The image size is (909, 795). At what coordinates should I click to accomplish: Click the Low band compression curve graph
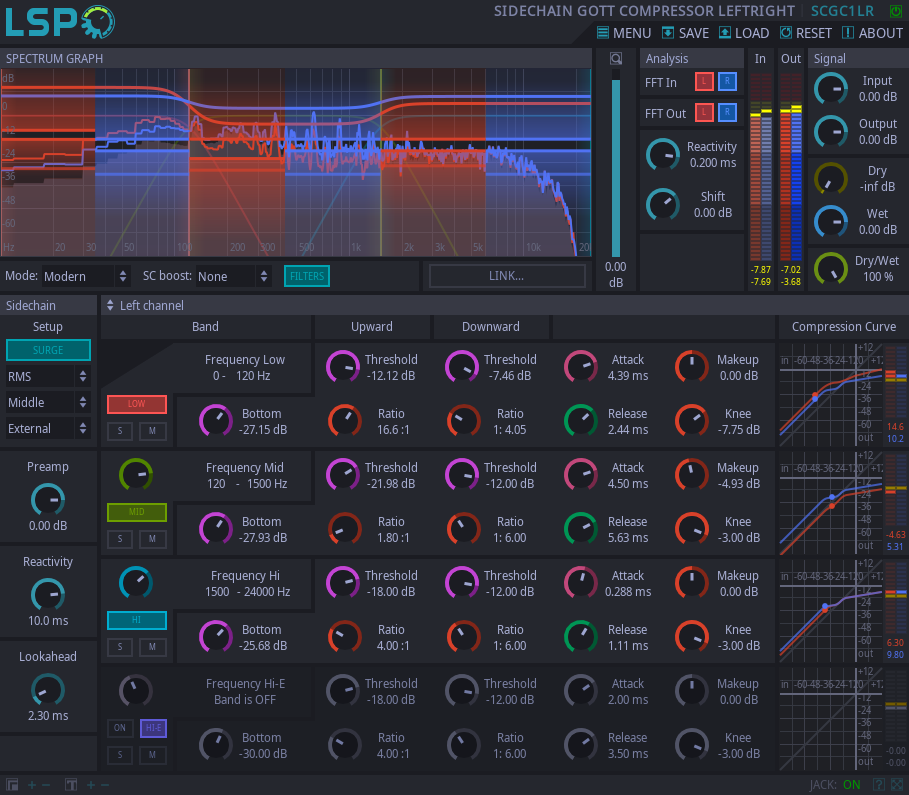(x=831, y=394)
